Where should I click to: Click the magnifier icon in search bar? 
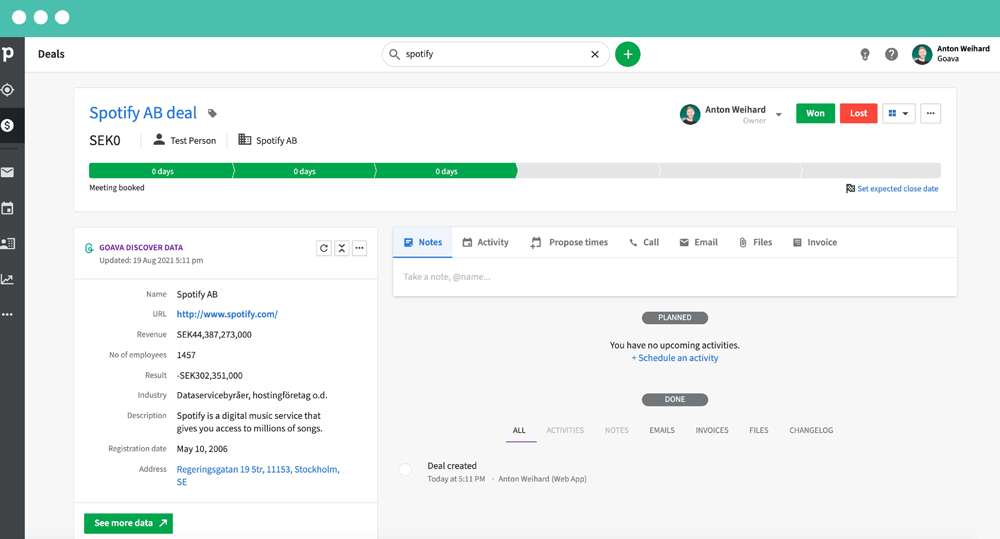[395, 54]
